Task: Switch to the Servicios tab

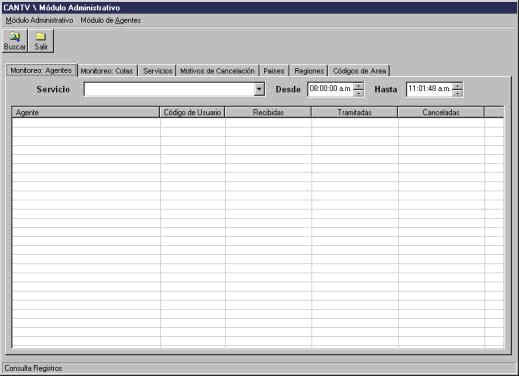Action: pos(157,71)
